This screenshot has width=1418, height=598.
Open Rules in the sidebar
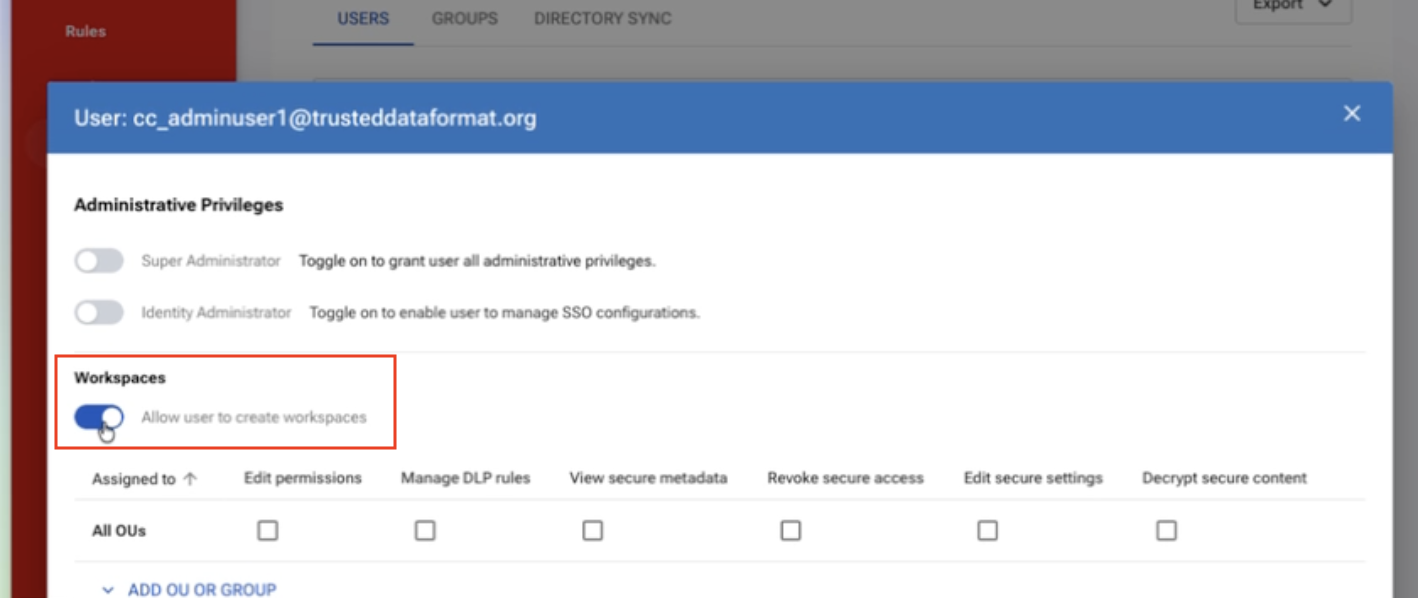[x=86, y=31]
